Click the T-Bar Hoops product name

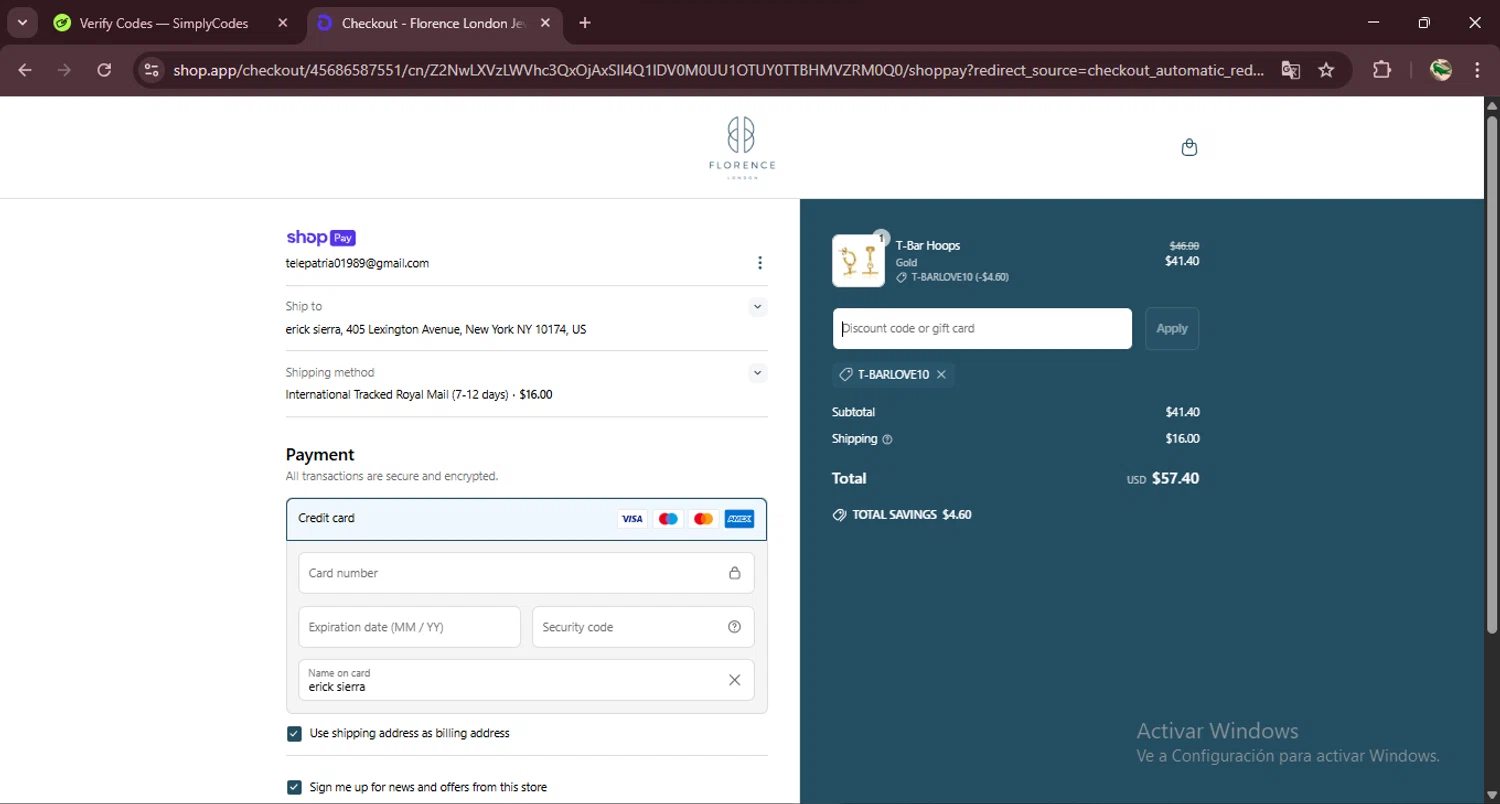click(928, 246)
